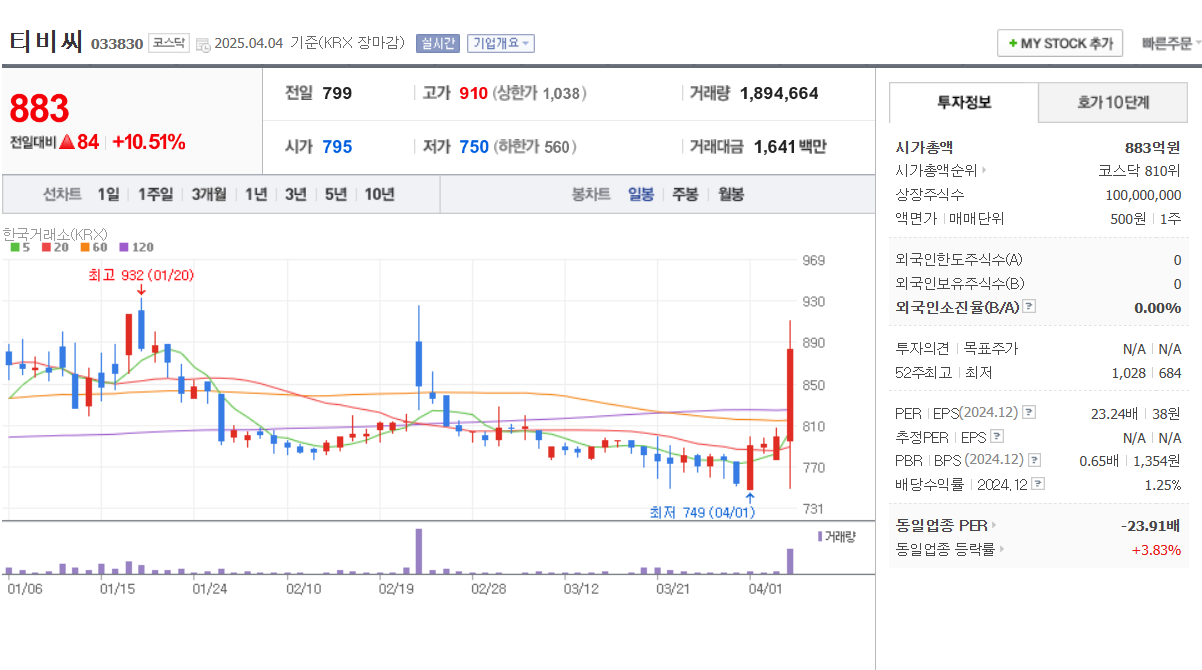1202x670 pixels.
Task: Click the 동일업종 등락률 link
Action: coord(946,549)
